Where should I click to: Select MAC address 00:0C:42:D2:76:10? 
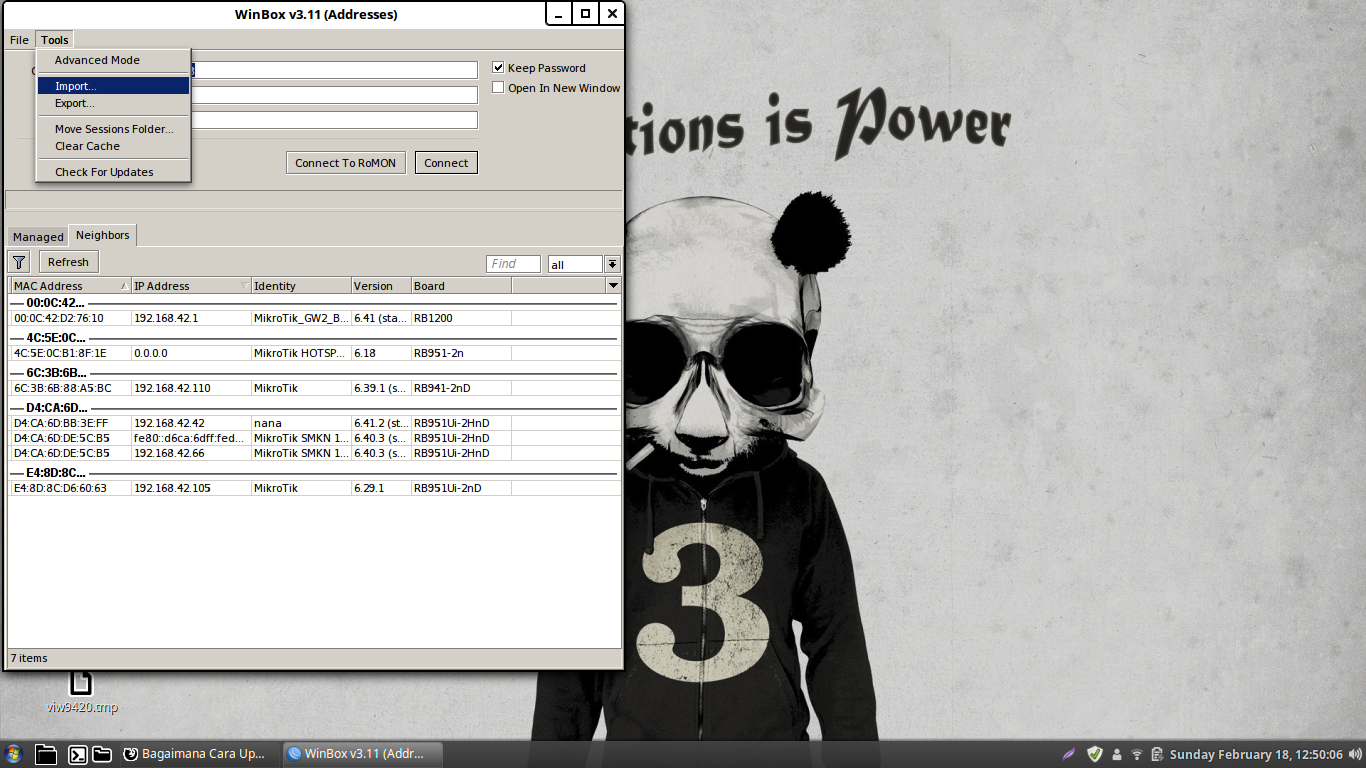click(x=58, y=318)
